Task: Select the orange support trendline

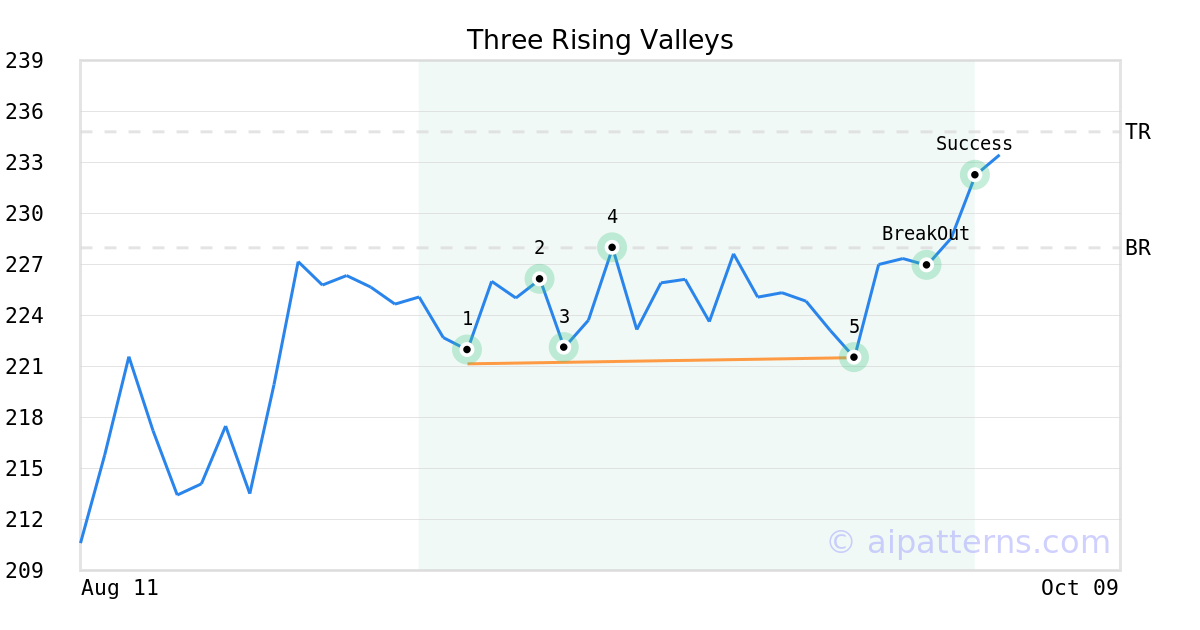Action: pos(660,360)
